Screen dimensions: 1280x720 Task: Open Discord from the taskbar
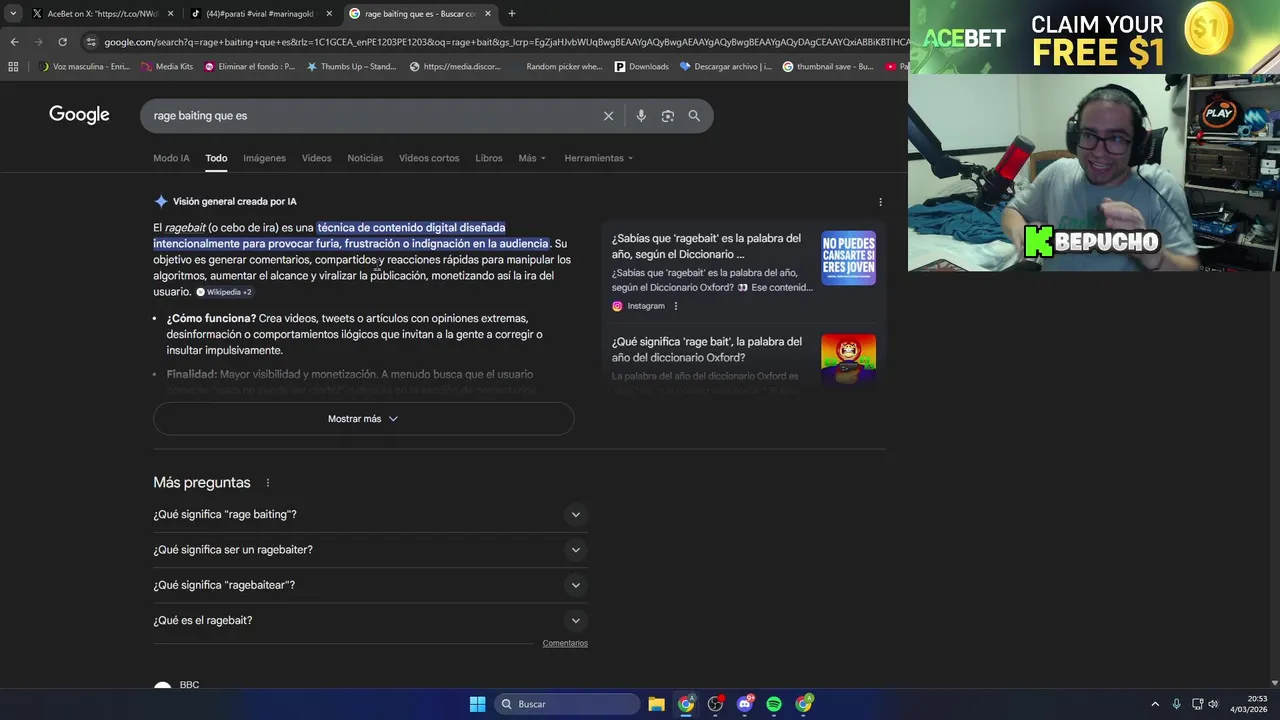[744, 704]
